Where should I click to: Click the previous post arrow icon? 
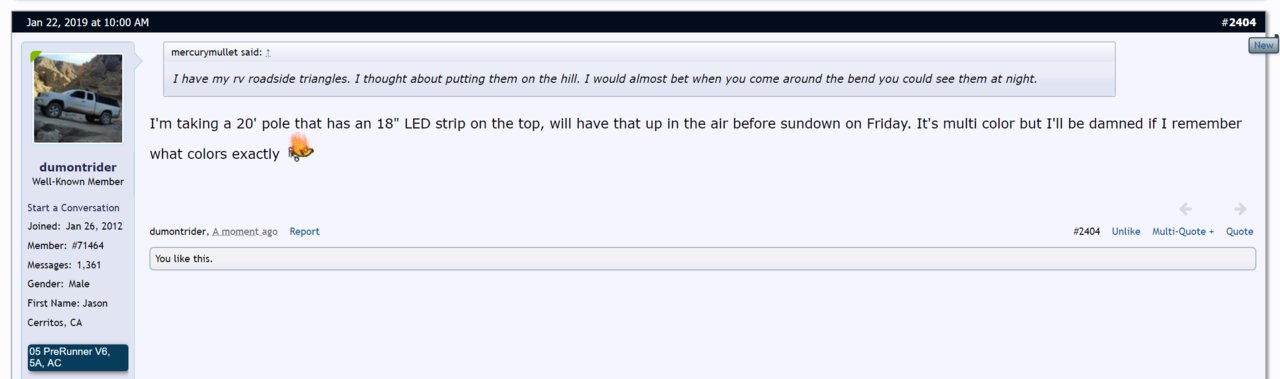(1185, 209)
